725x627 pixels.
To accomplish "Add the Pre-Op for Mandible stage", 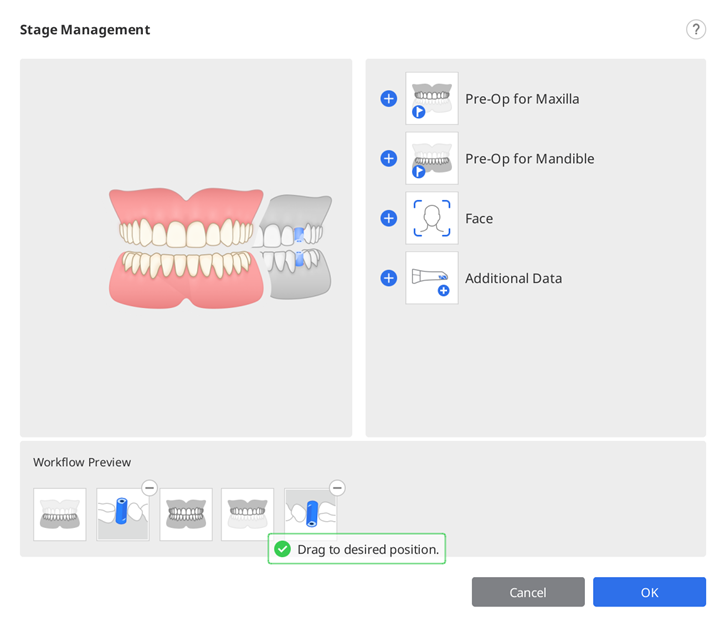I will [388, 158].
